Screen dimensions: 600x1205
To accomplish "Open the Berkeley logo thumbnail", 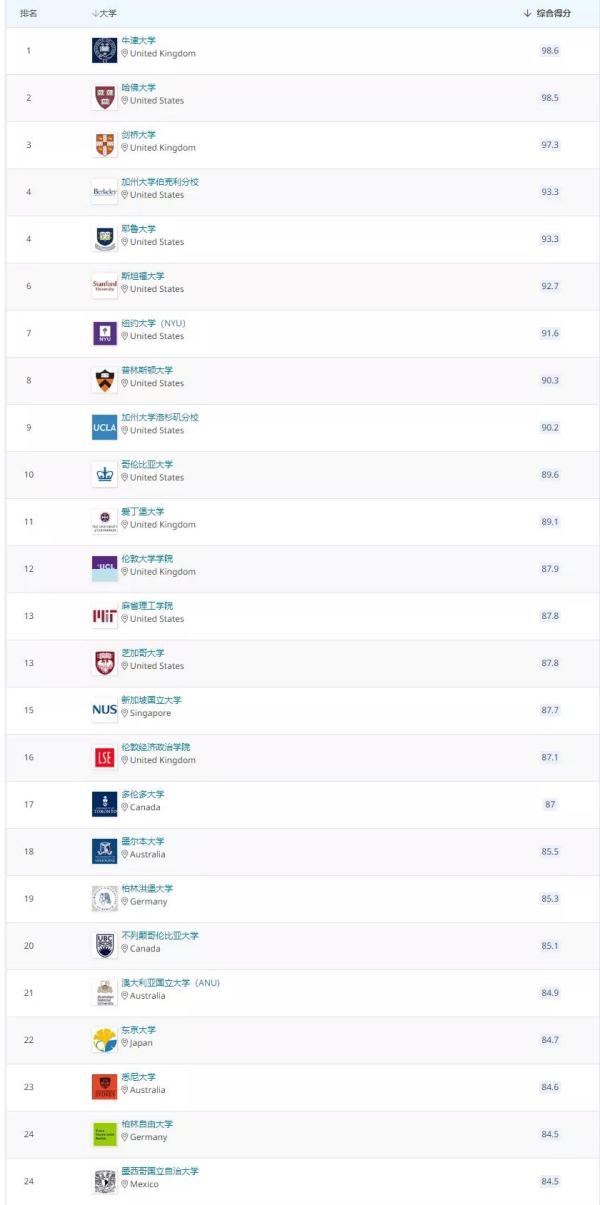I will pos(105,191).
